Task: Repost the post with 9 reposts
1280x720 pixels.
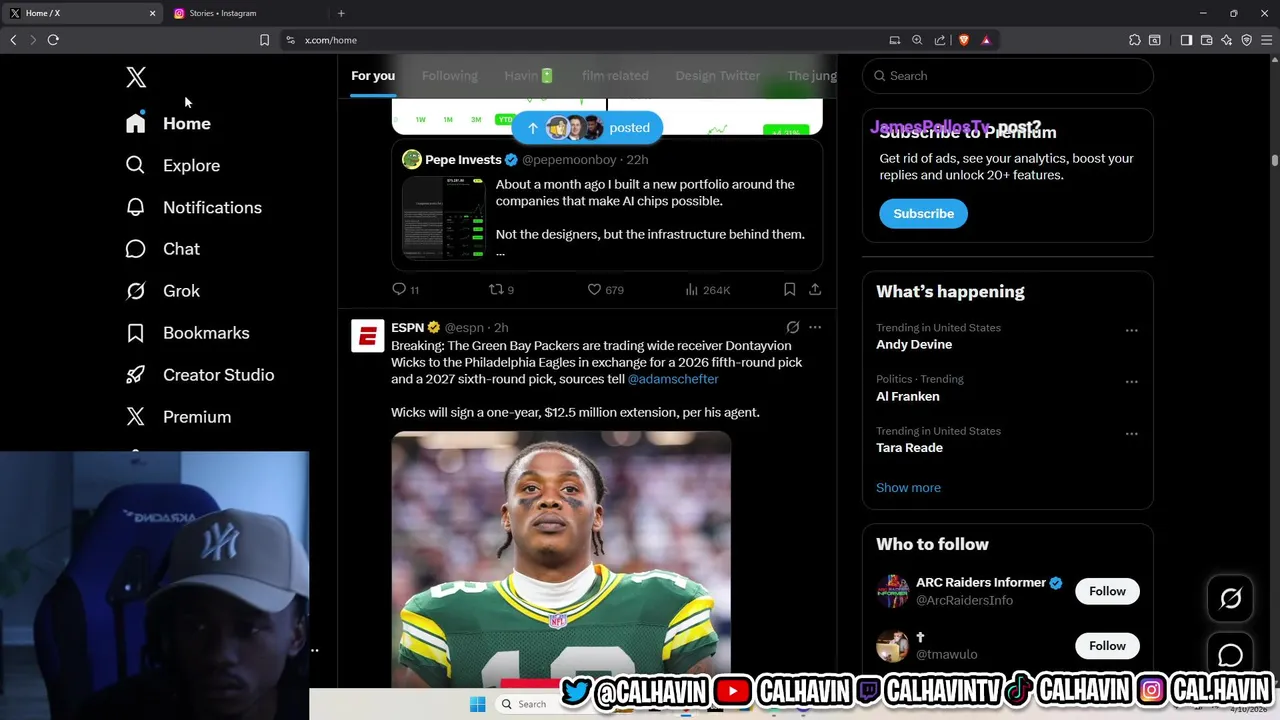Action: [x=501, y=290]
